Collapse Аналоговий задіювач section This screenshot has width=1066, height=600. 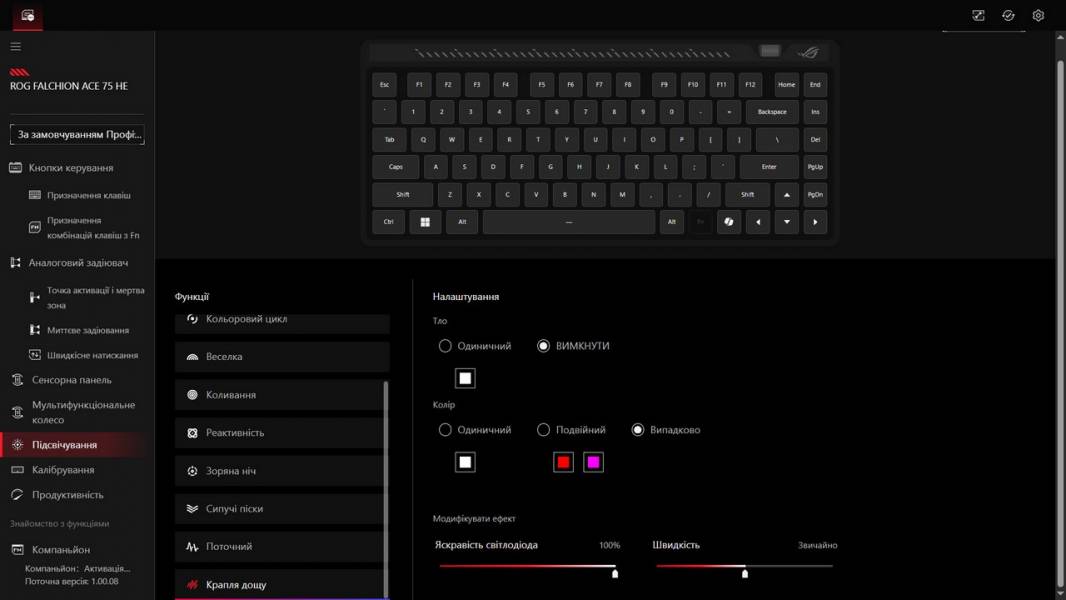[77, 263]
